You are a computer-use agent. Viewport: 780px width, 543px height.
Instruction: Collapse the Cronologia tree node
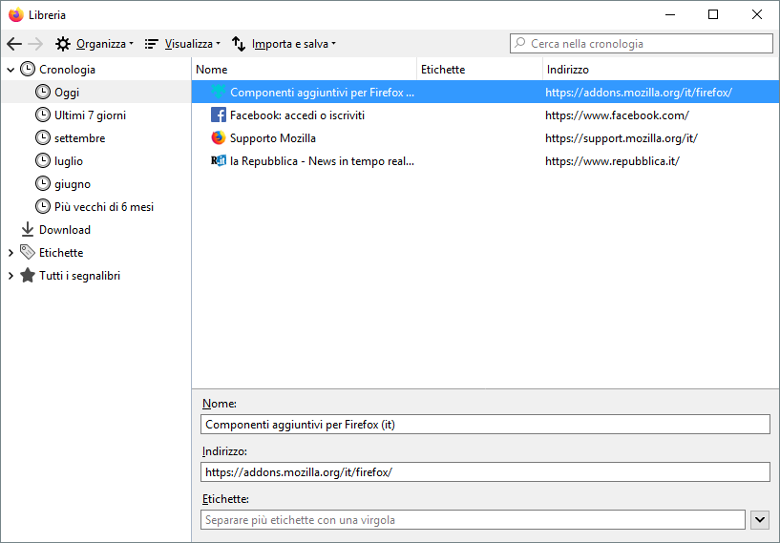pos(11,70)
